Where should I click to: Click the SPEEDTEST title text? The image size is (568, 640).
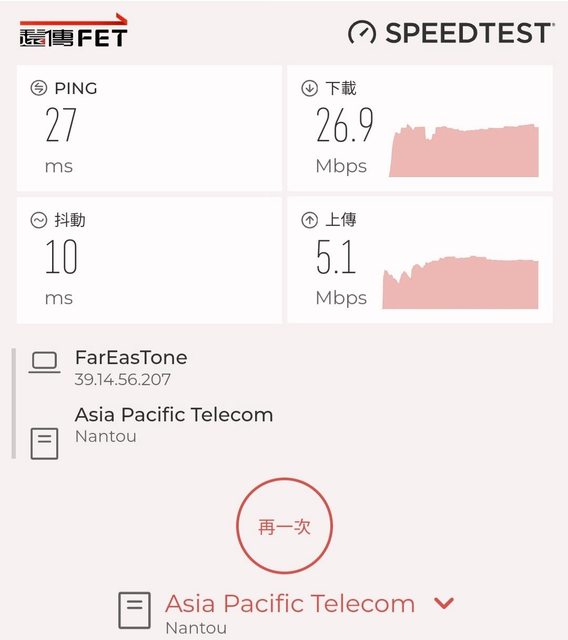tap(469, 33)
